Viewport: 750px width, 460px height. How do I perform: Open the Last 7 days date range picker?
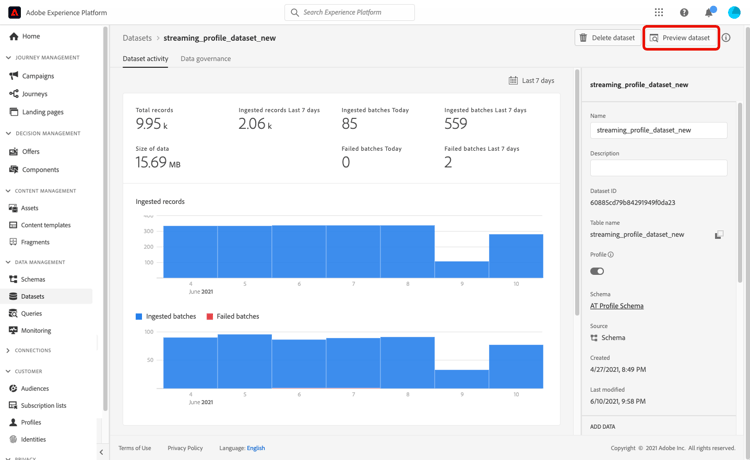coord(531,80)
